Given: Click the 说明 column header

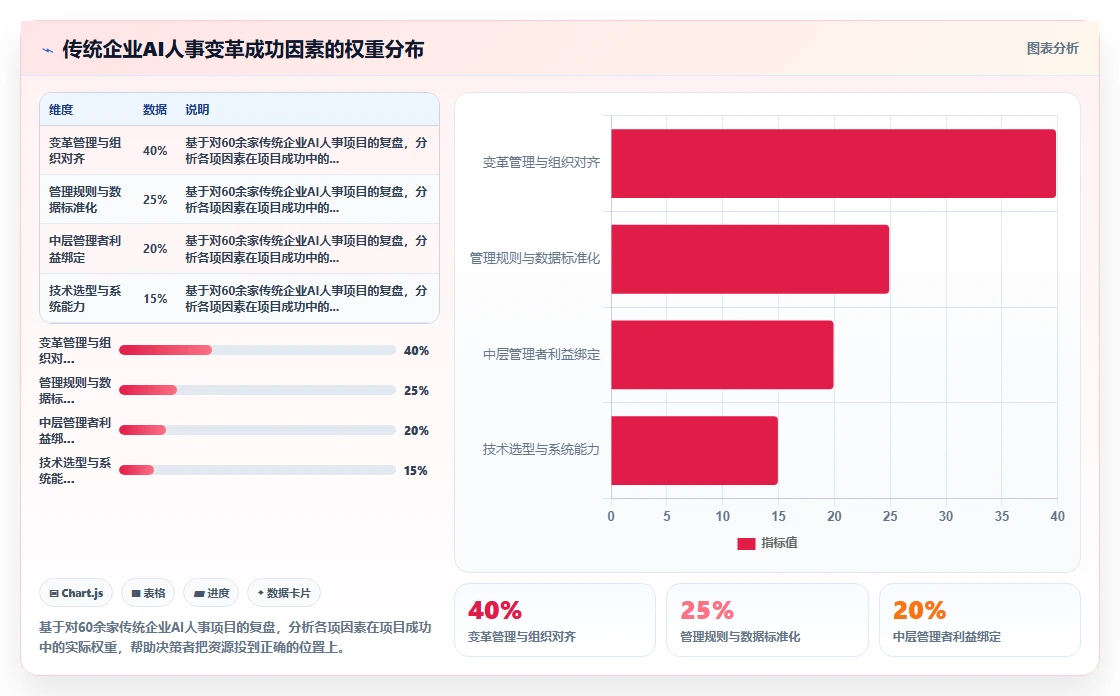Looking at the screenshot, I should (197, 110).
